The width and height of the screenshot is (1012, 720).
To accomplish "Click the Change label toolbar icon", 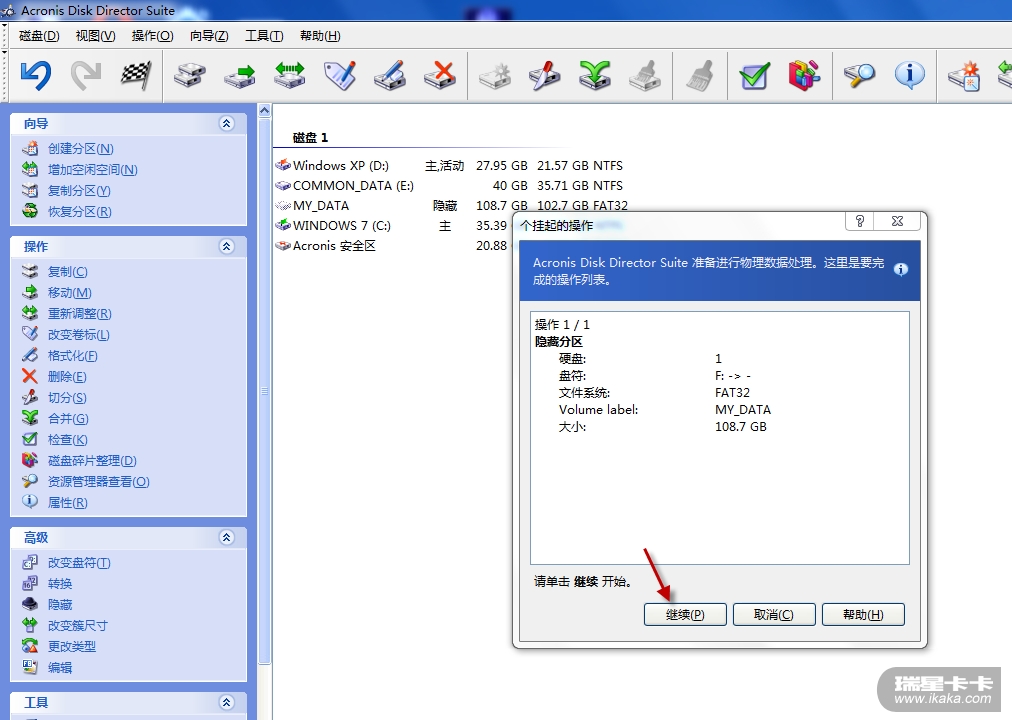I will coord(340,75).
